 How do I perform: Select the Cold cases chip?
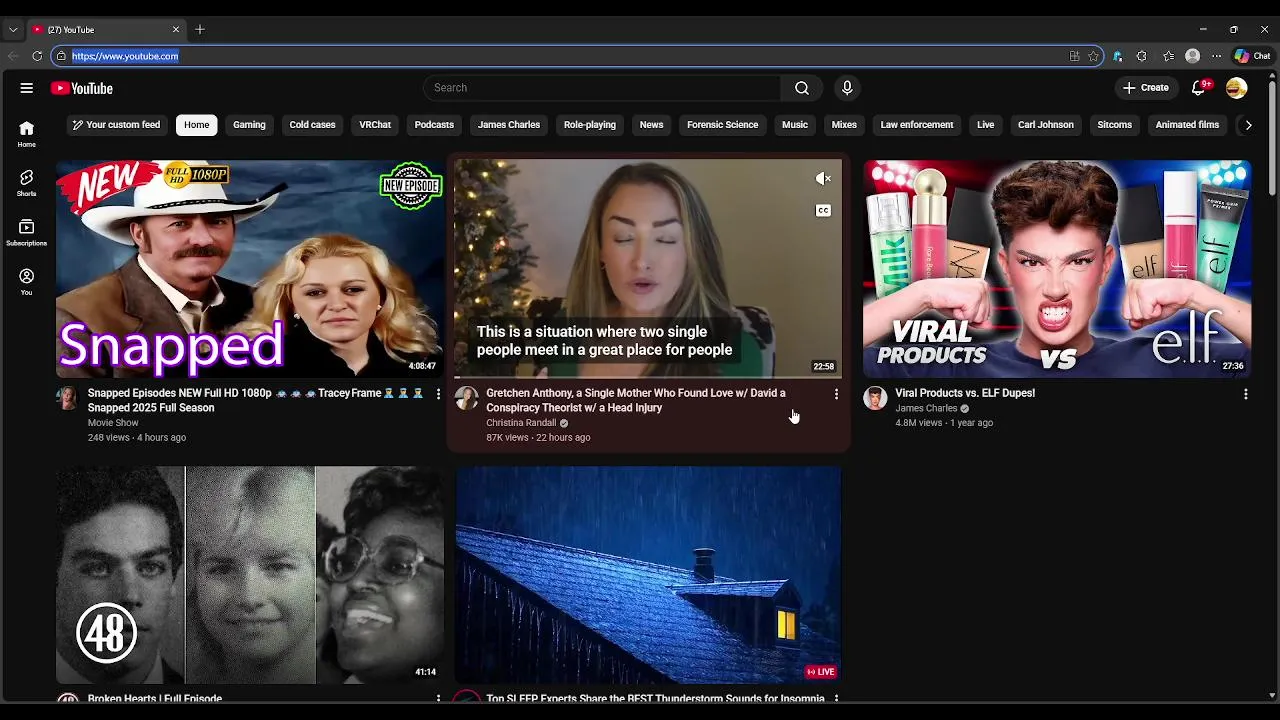point(313,125)
